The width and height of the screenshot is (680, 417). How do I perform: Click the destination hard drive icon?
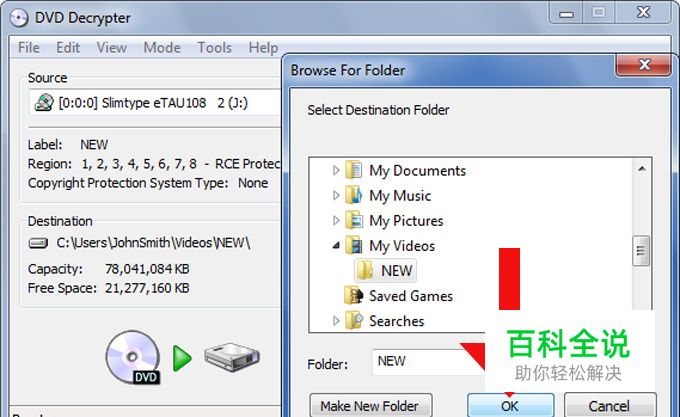[38, 243]
